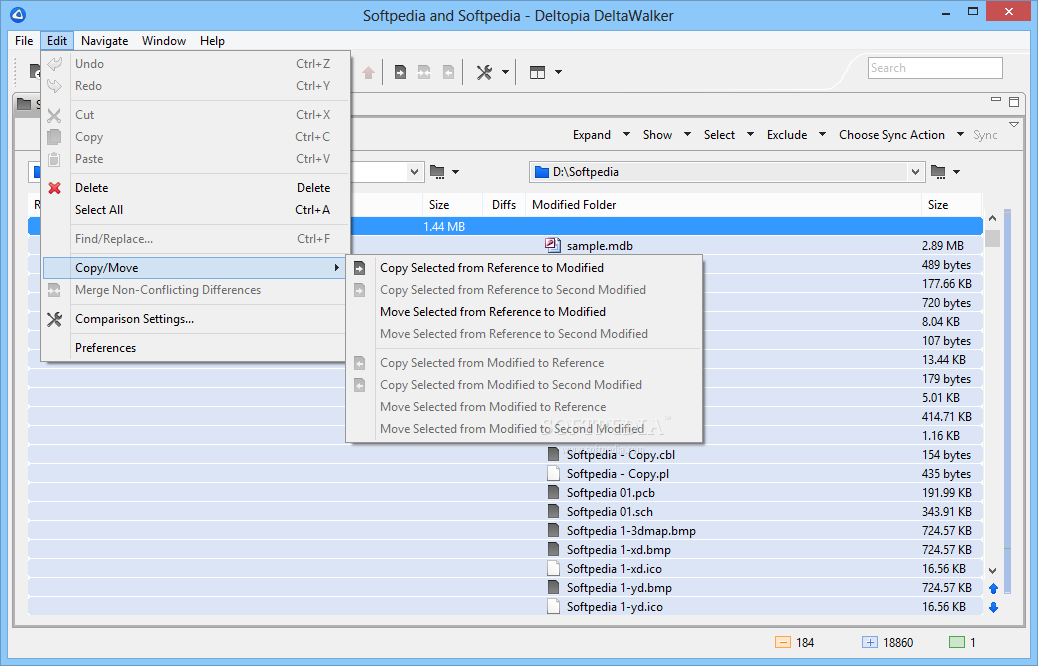Open the Navigate menu
Image resolution: width=1038 pixels, height=666 pixels.
click(x=105, y=41)
